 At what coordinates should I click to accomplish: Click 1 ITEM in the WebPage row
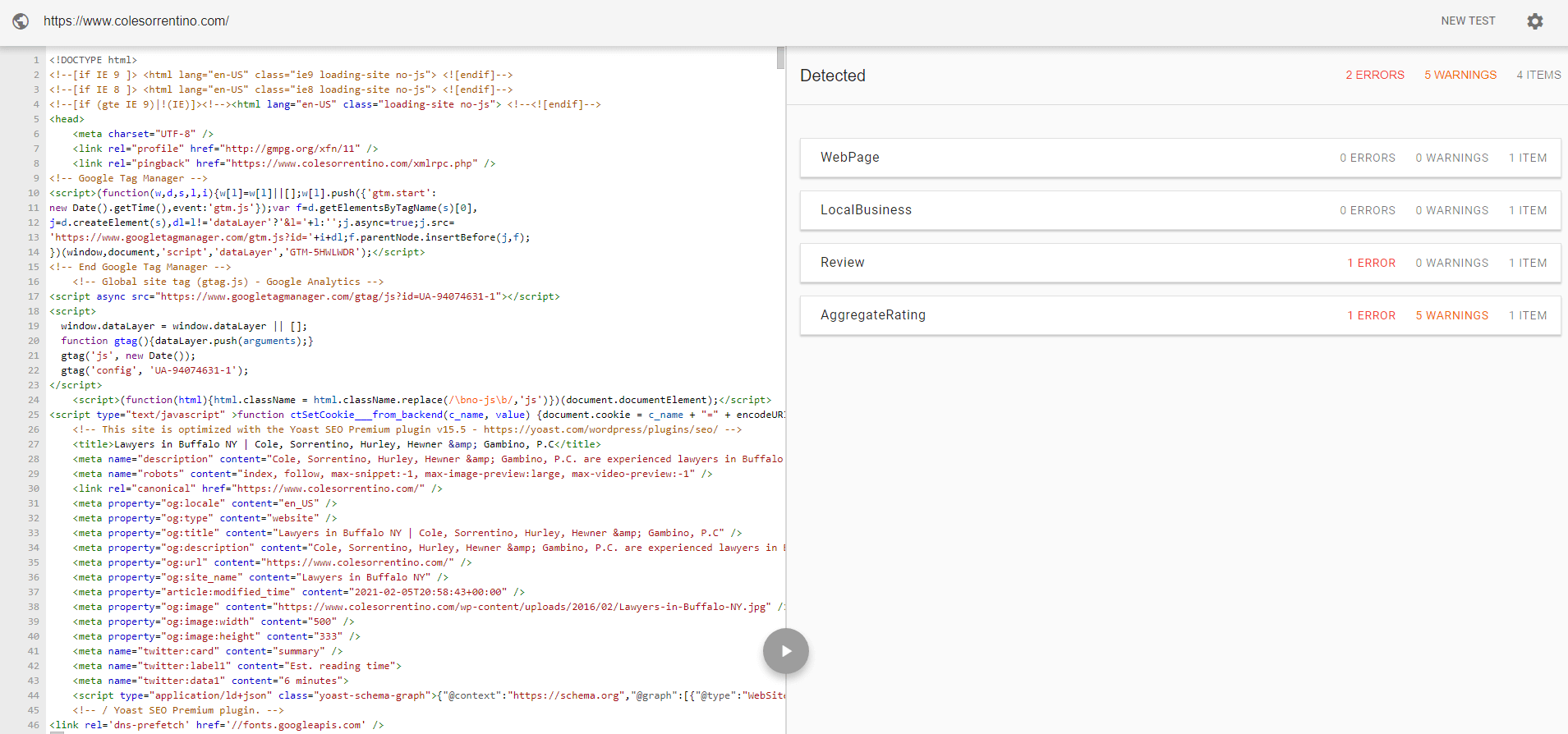(1528, 158)
